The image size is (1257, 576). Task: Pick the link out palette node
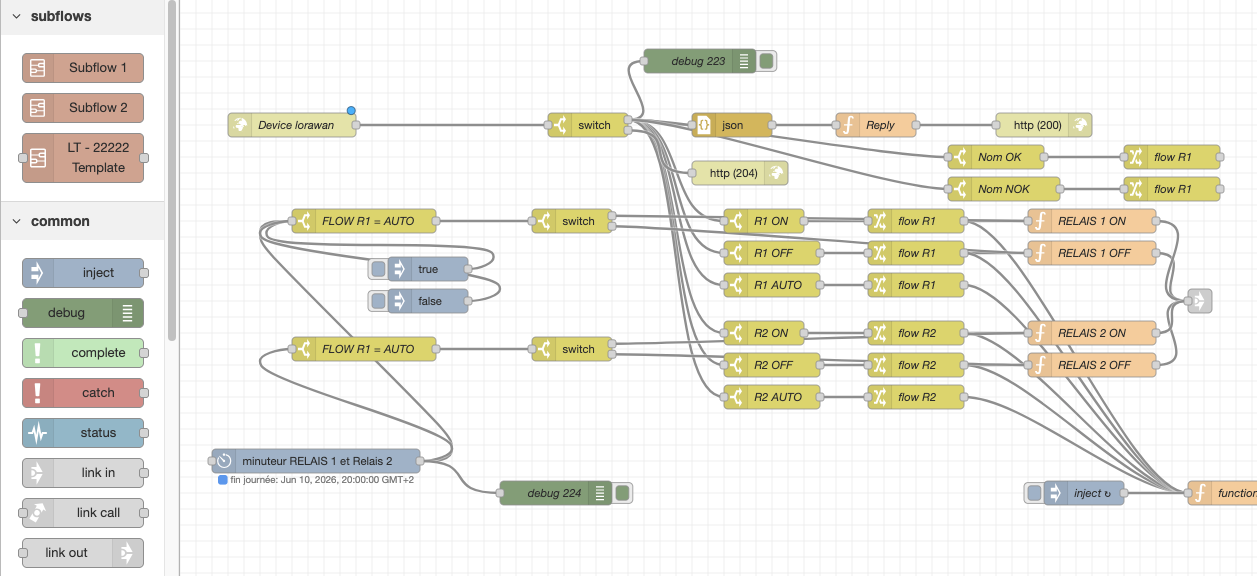[83, 553]
